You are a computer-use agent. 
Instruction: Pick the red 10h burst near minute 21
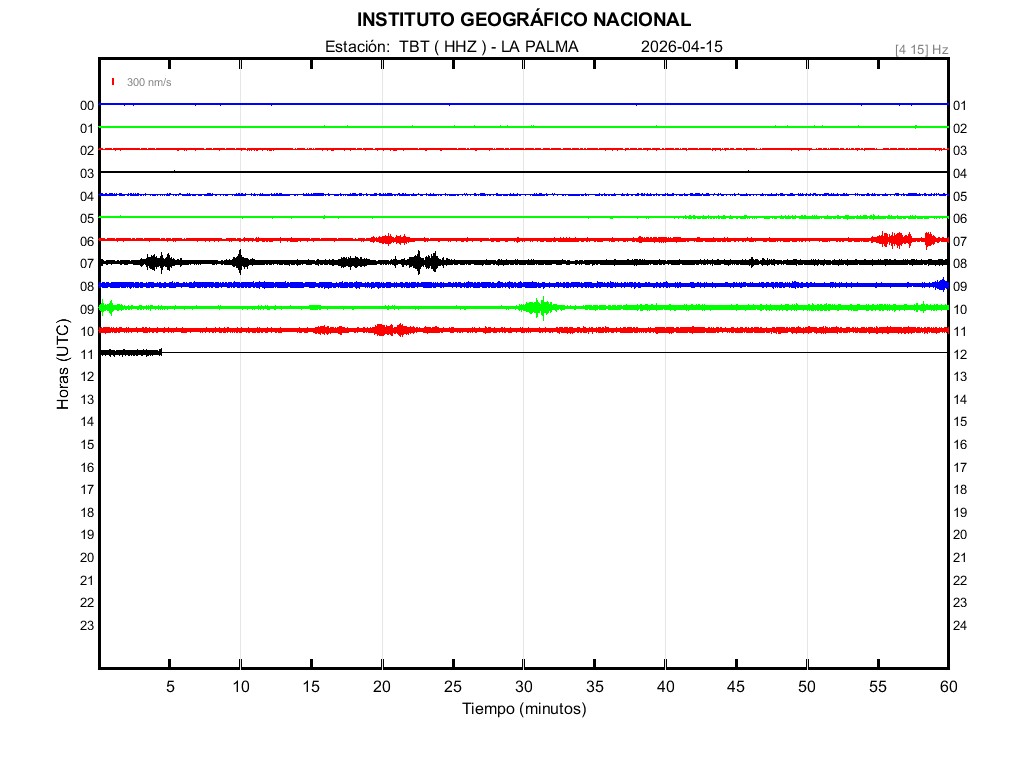click(x=393, y=330)
